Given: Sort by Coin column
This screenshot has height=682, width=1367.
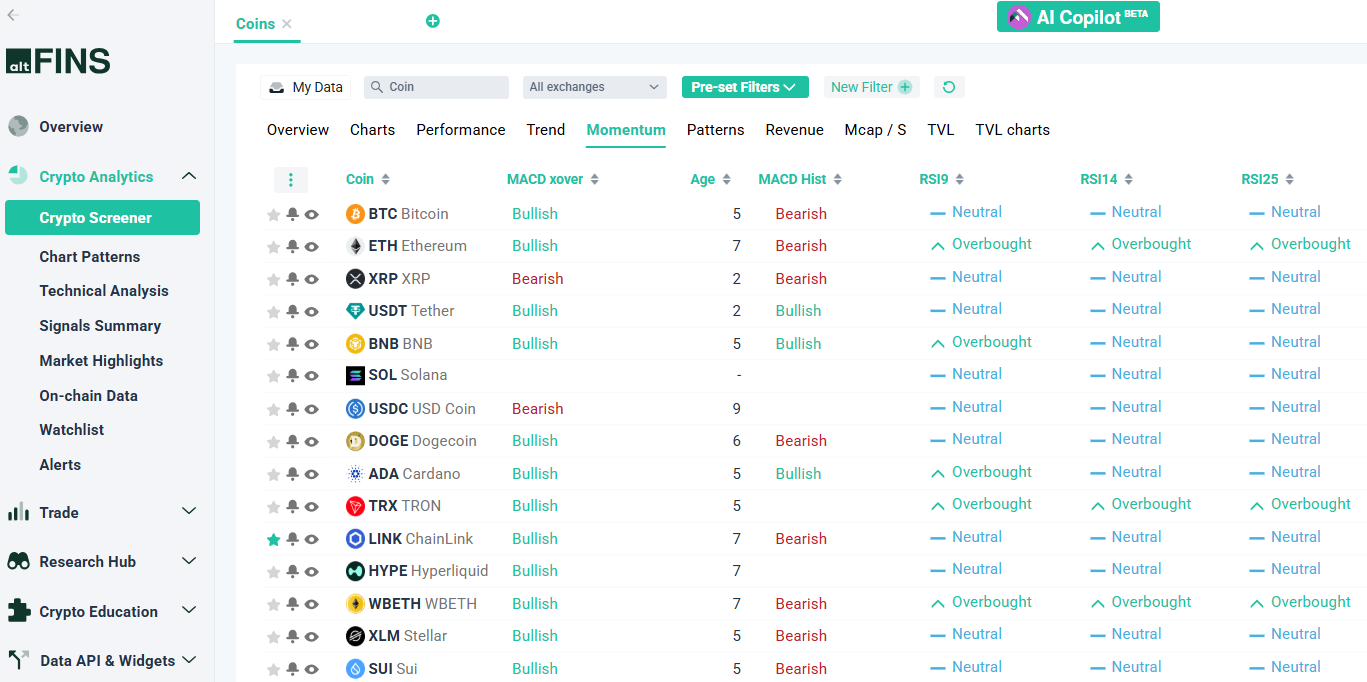Looking at the screenshot, I should (368, 179).
